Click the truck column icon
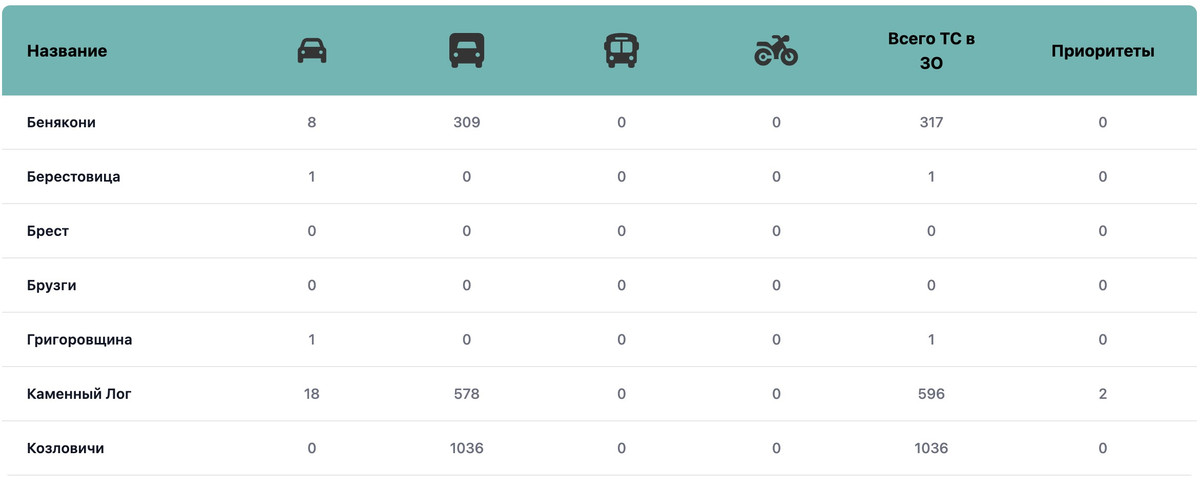1200x481 pixels. pyautogui.click(x=467, y=51)
